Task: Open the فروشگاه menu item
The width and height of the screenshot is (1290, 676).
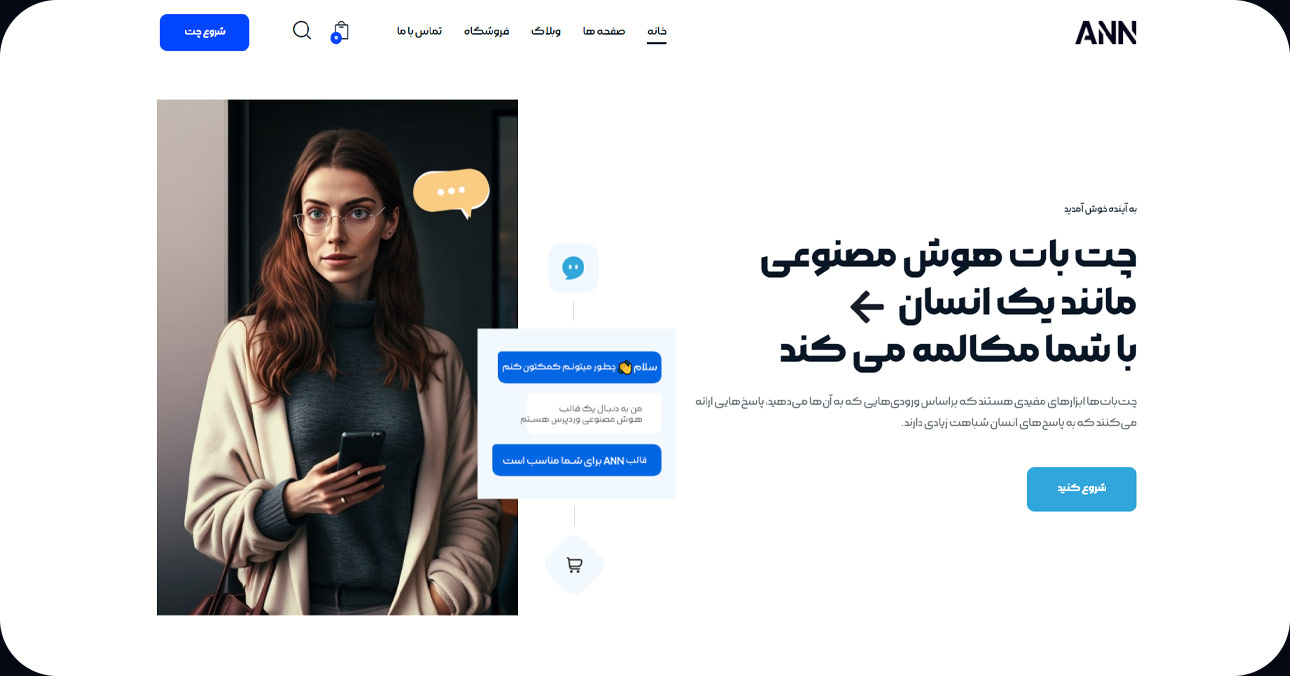Action: (487, 31)
